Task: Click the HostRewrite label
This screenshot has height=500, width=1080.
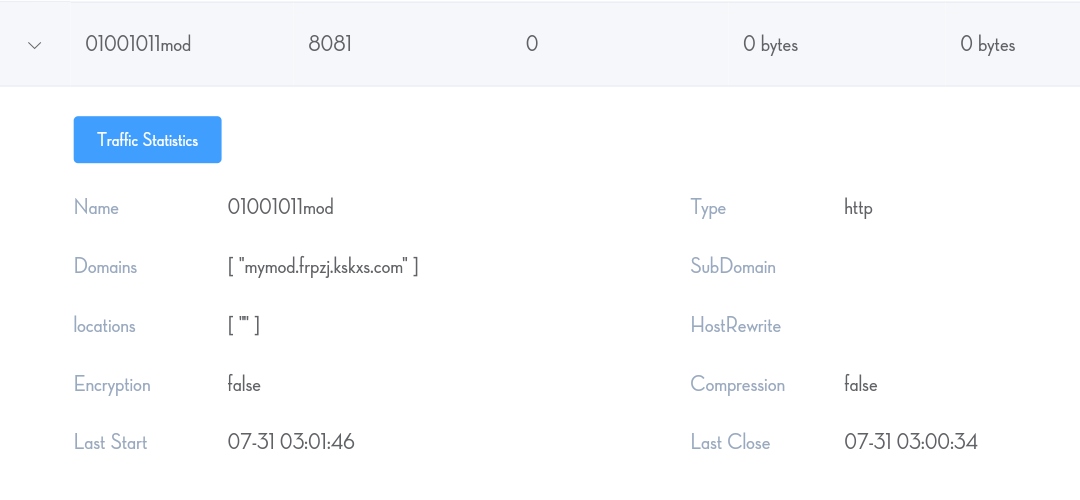Action: pos(736,325)
